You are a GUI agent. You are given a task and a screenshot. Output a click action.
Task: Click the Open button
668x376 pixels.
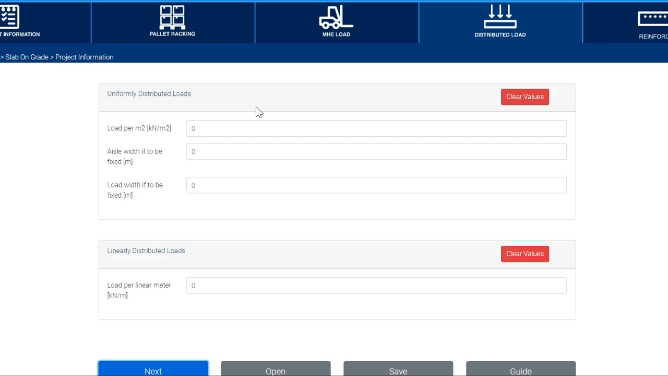click(276, 369)
